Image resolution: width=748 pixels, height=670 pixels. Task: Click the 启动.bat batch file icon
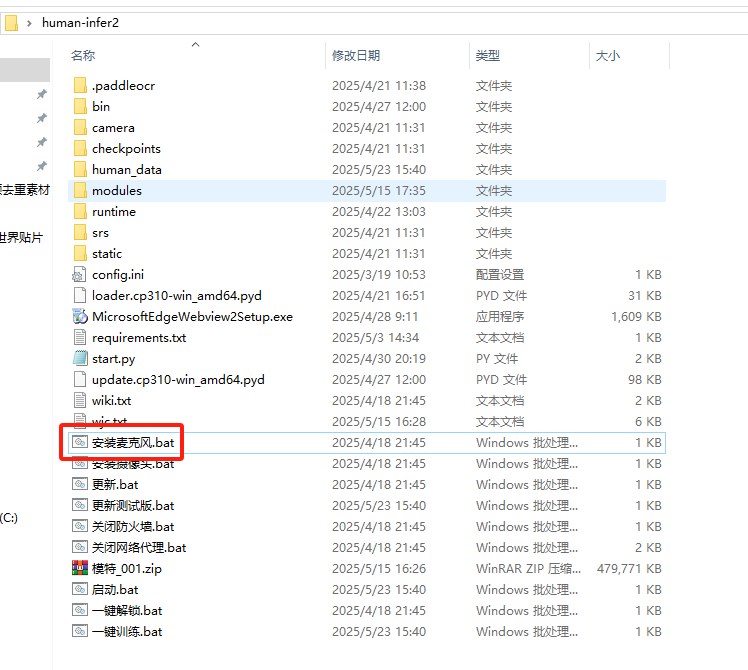click(80, 589)
